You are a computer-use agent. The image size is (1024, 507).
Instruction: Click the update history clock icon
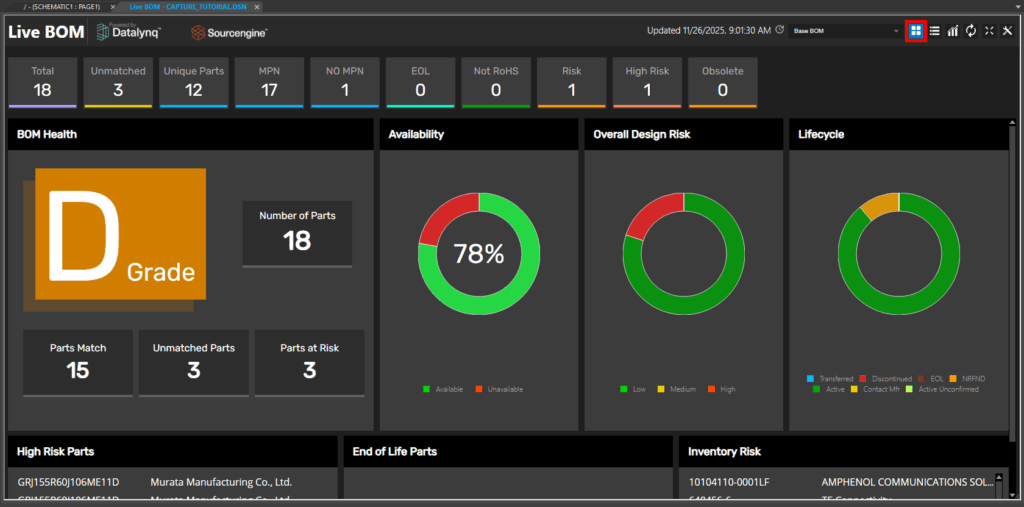click(x=779, y=30)
